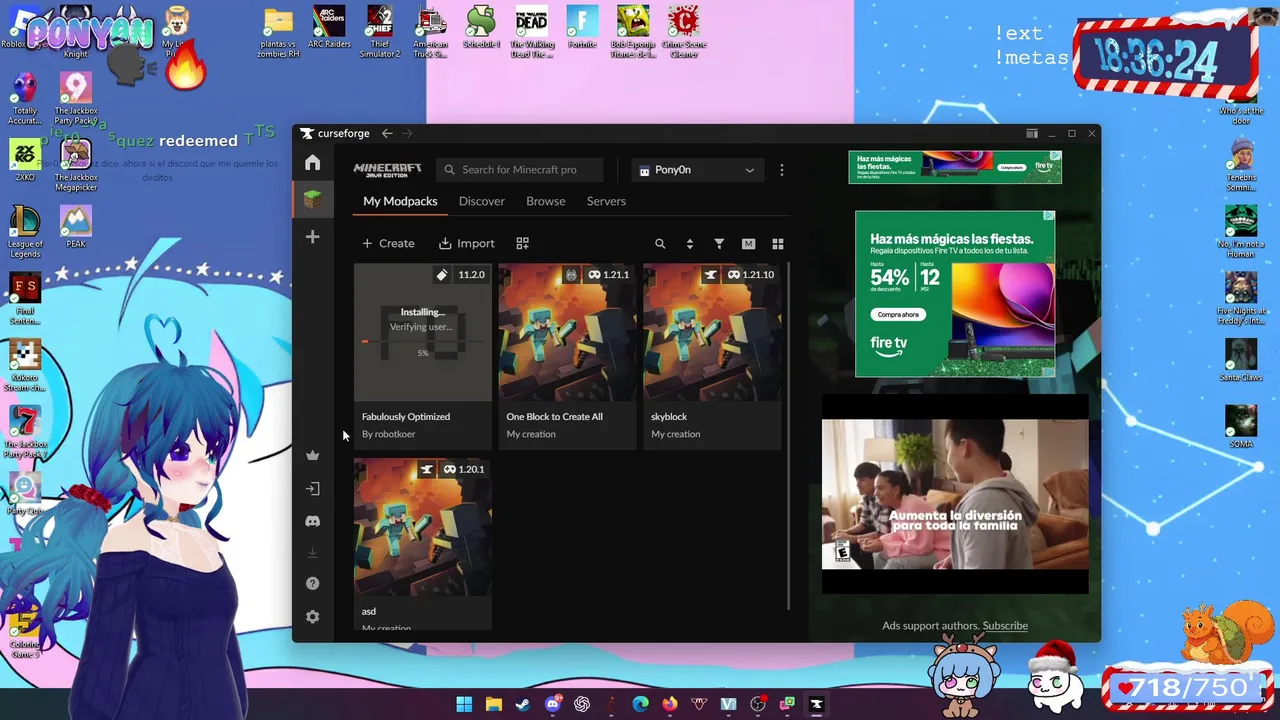This screenshot has height=720, width=1280.
Task: Open the SOMA desktop shortcut
Action: click(x=1241, y=424)
